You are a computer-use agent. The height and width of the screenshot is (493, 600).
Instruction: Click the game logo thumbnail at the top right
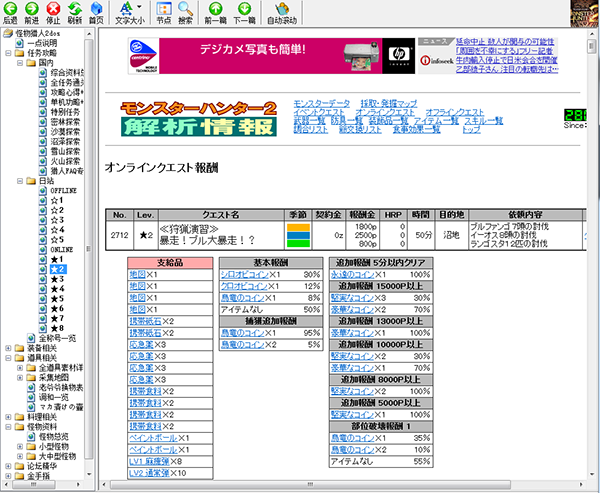(584, 13)
